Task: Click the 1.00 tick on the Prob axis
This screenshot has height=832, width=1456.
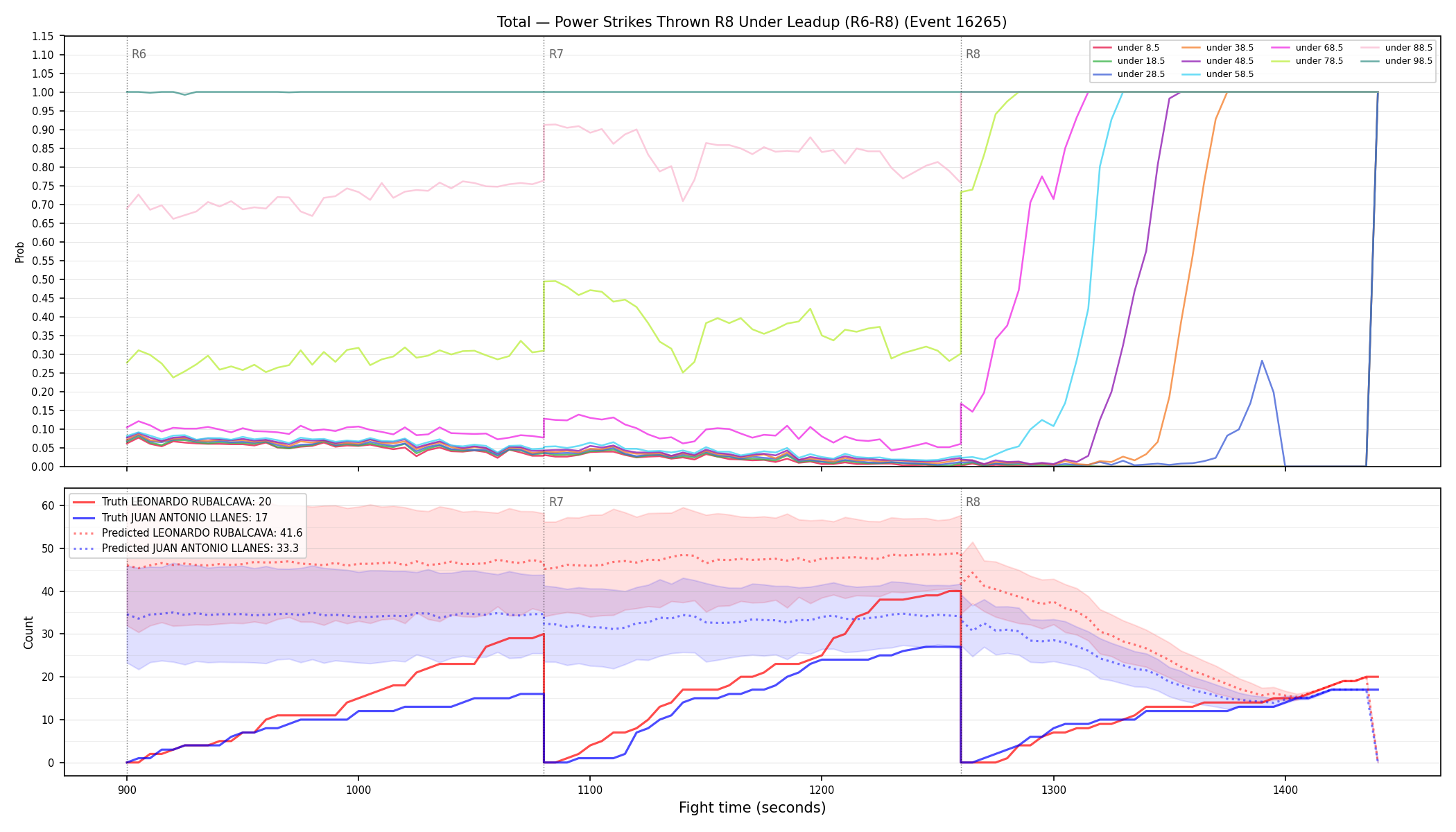Action: pyautogui.click(x=43, y=92)
